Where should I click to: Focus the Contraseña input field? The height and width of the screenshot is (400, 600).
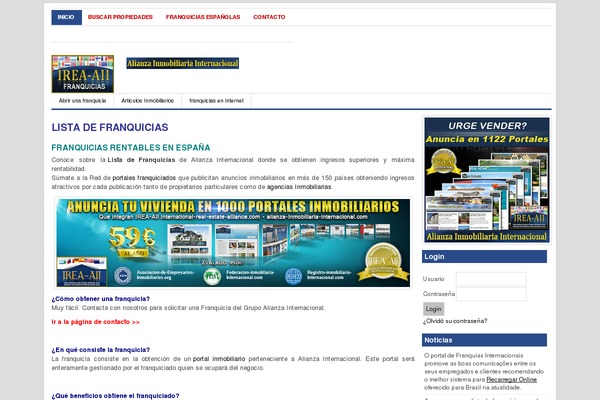[x=491, y=294]
